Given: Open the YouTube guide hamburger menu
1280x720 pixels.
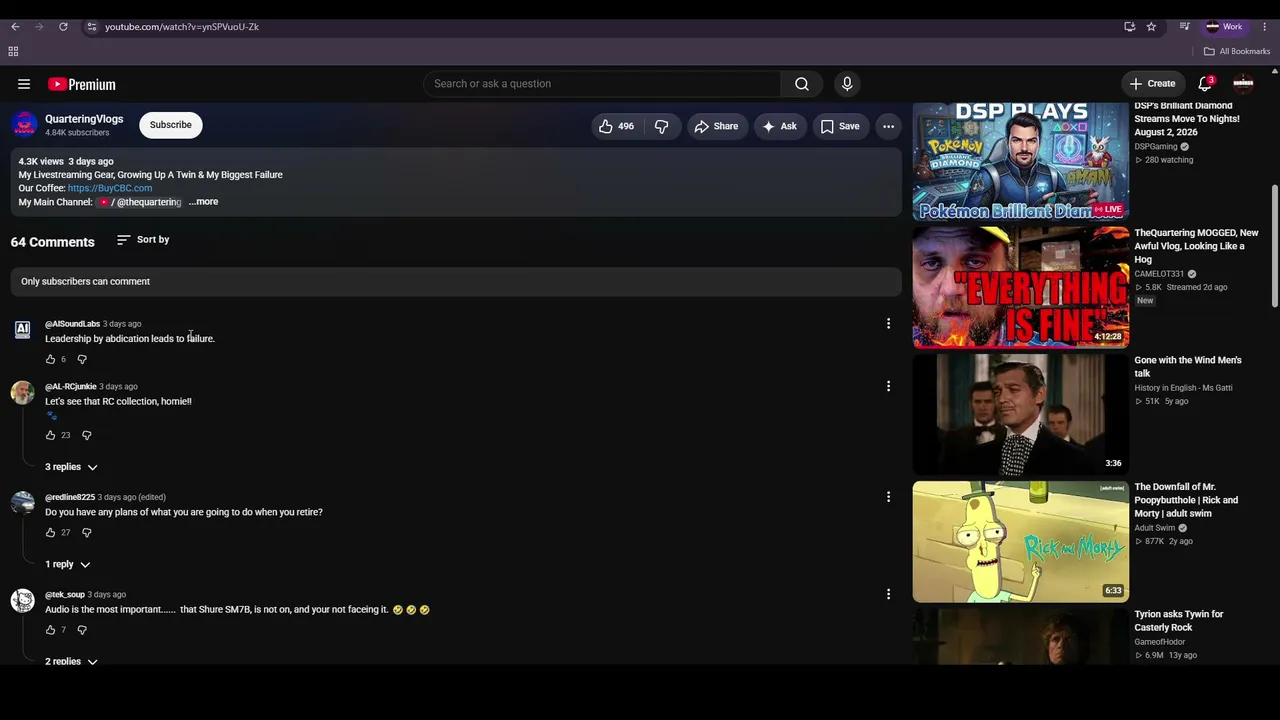Looking at the screenshot, I should point(24,84).
